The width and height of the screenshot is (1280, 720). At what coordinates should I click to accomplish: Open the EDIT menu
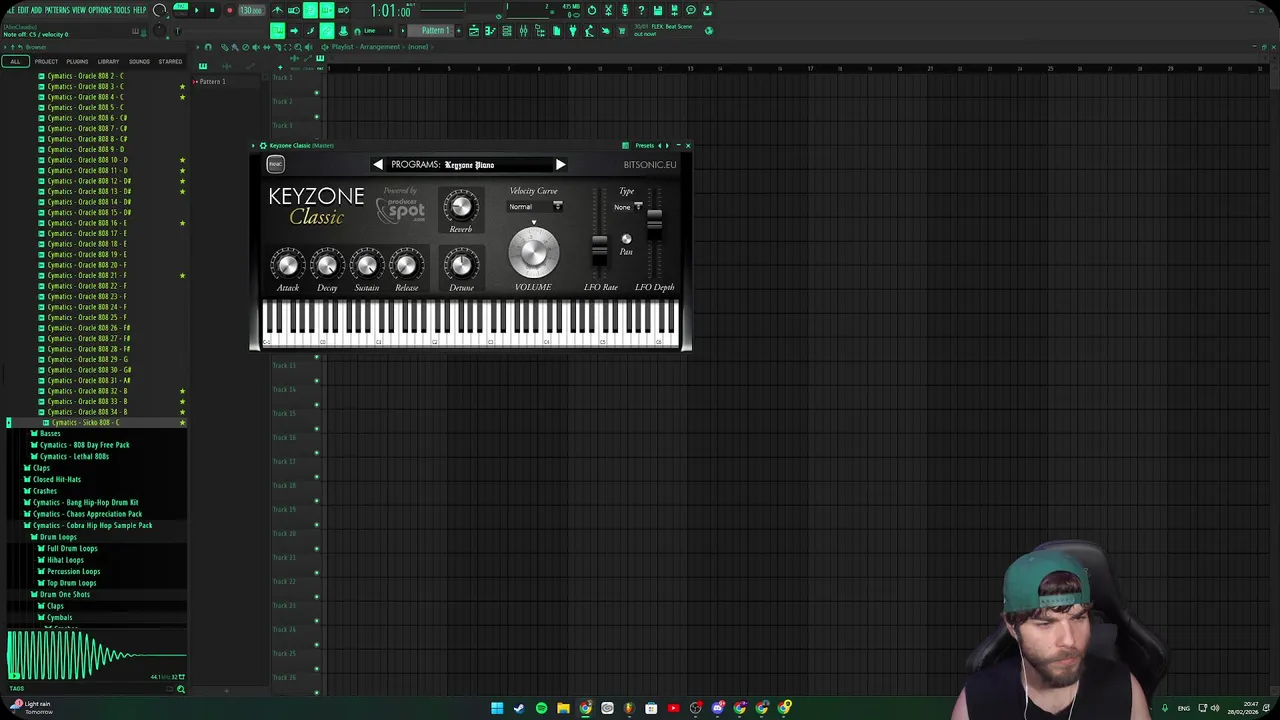pos(22,10)
